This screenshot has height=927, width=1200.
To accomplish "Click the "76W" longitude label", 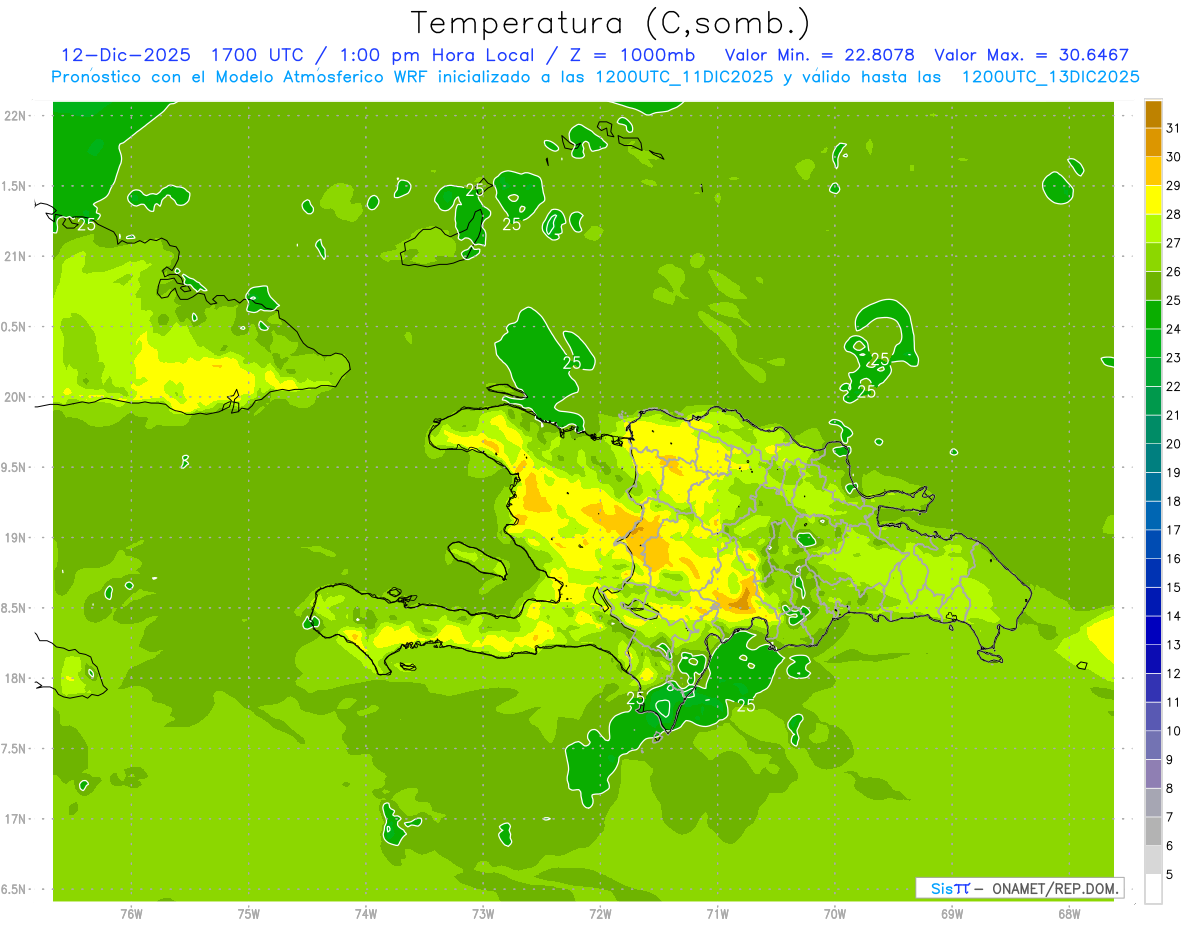I will (131, 913).
